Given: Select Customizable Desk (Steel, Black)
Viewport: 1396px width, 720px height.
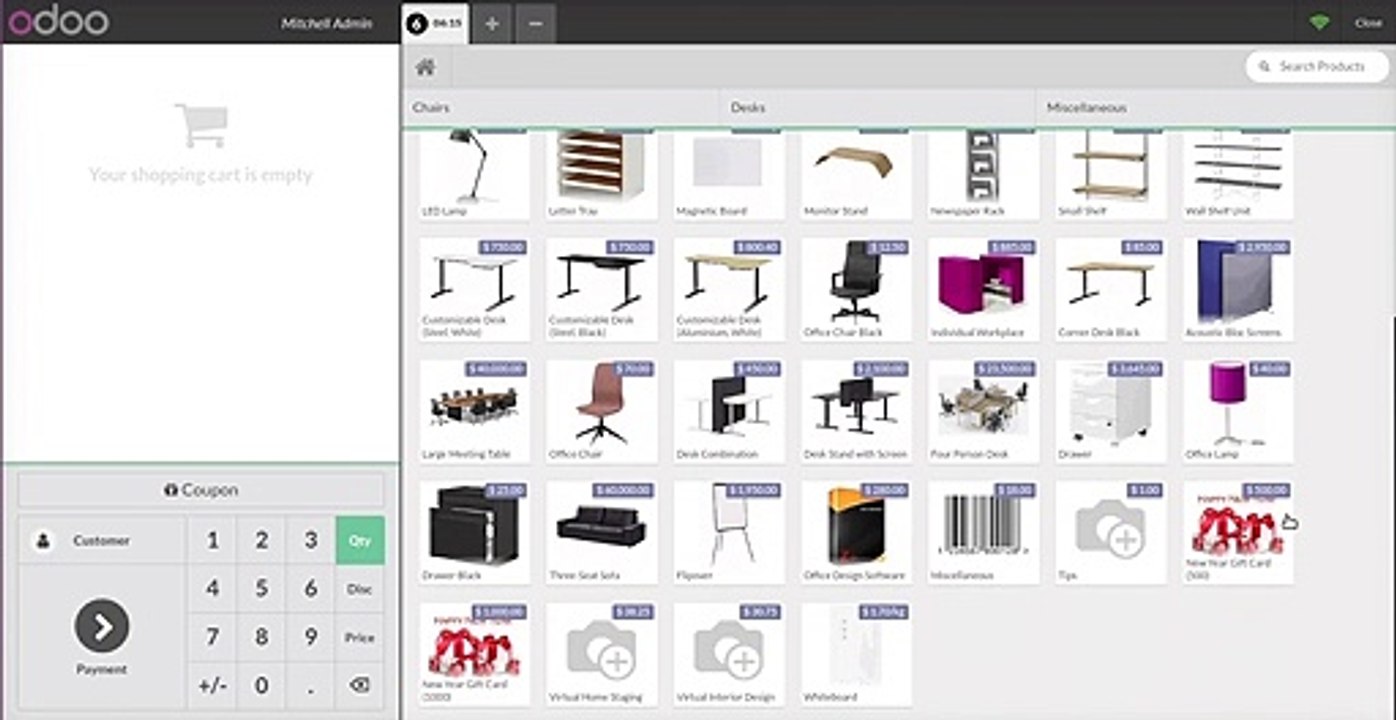Looking at the screenshot, I should (x=601, y=289).
